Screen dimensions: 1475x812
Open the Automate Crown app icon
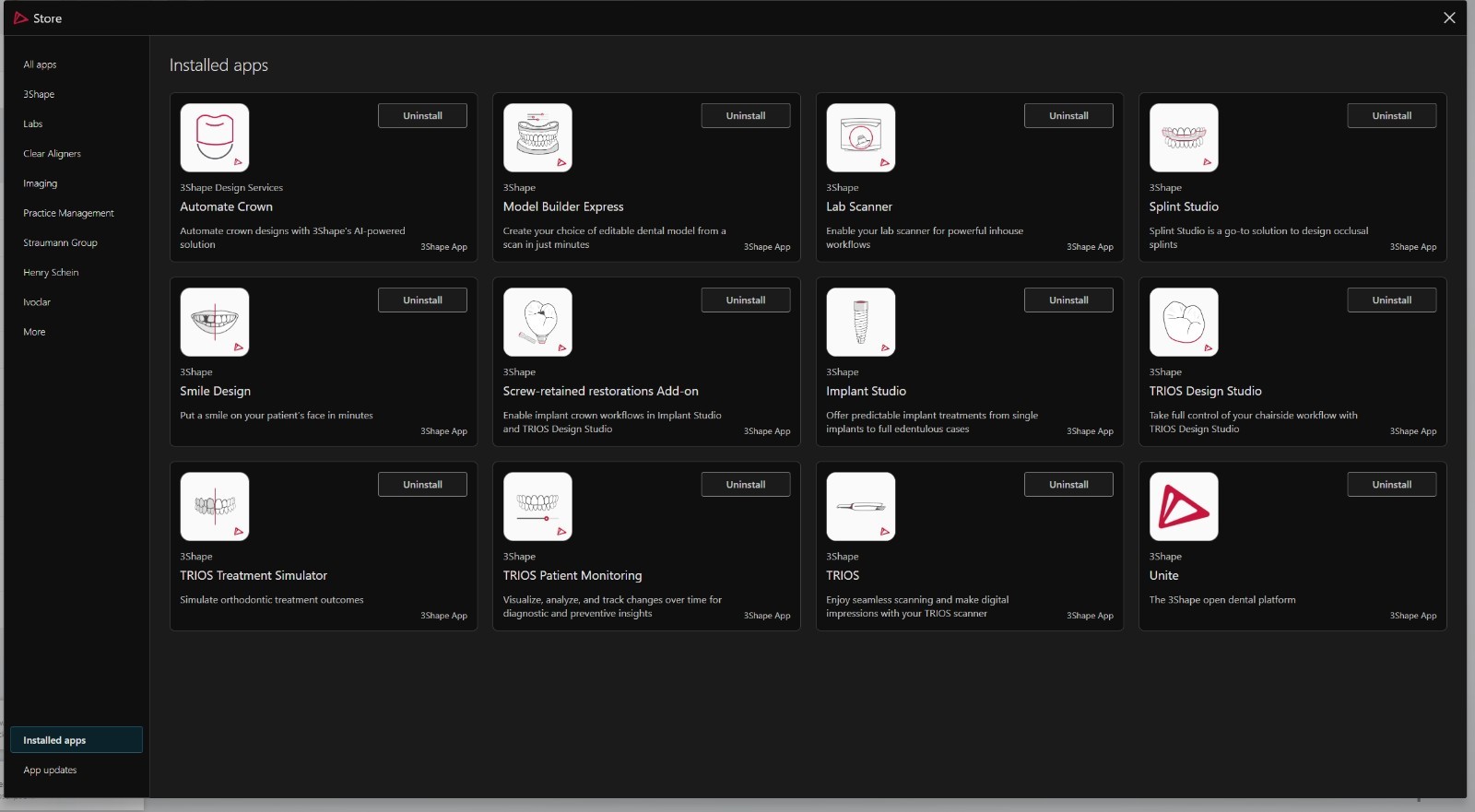215,137
